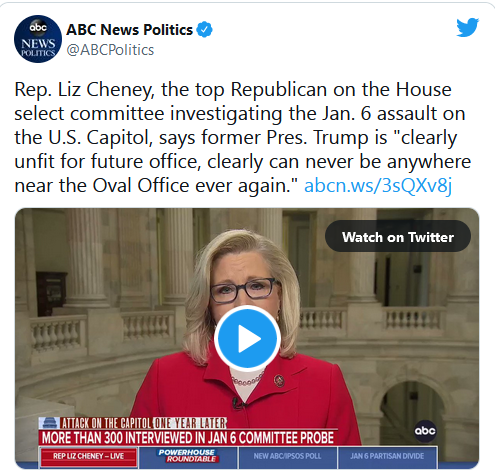Screen dimensions: 495x473
Task: Select the REP LIZ CHENEY – LIVE segment
Action: [88, 457]
